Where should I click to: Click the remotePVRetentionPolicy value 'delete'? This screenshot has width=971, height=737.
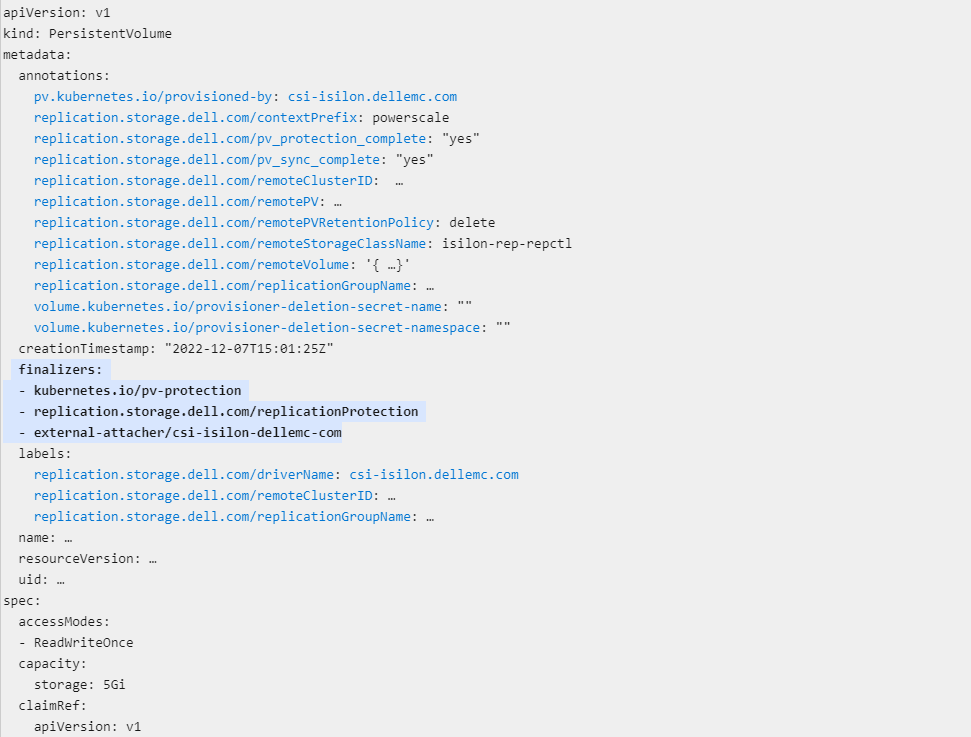pos(472,223)
